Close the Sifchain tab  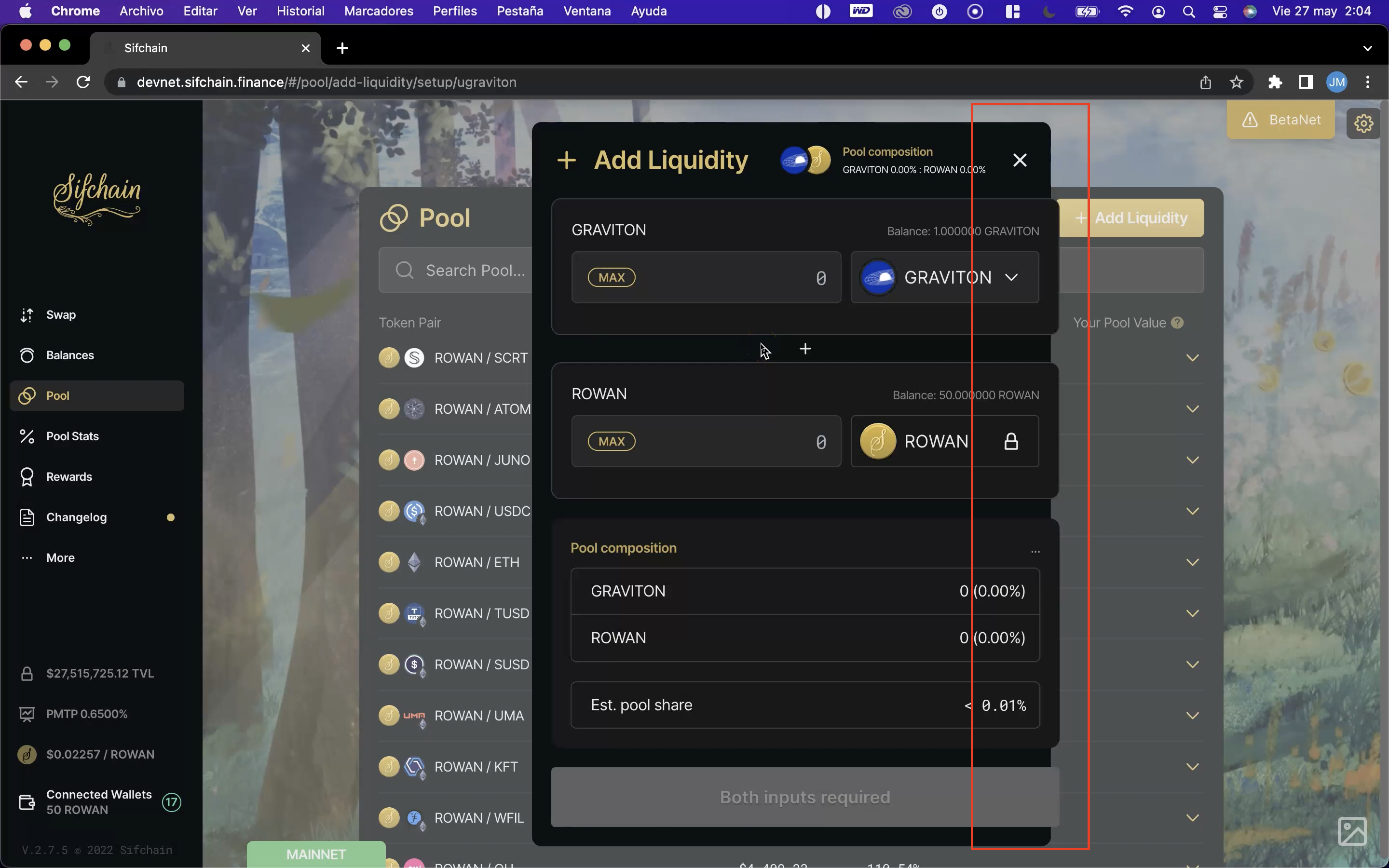click(x=305, y=48)
